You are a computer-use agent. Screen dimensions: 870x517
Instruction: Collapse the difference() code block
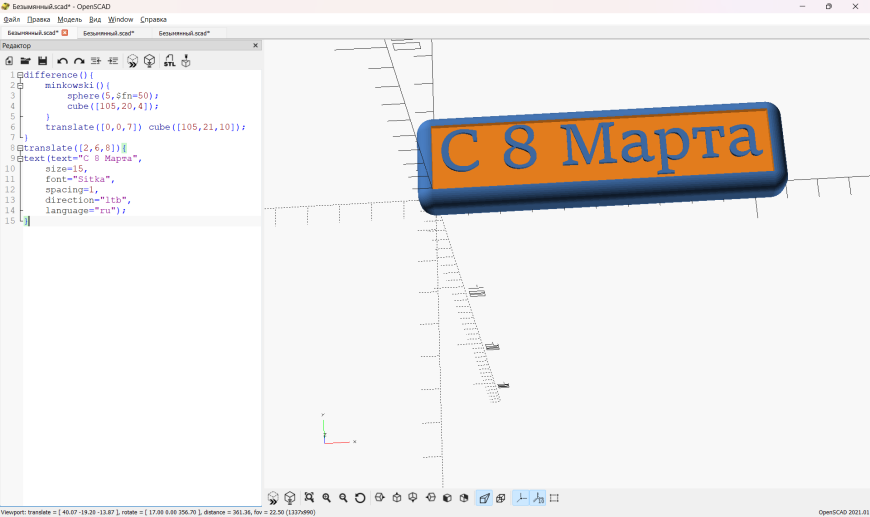(x=19, y=75)
